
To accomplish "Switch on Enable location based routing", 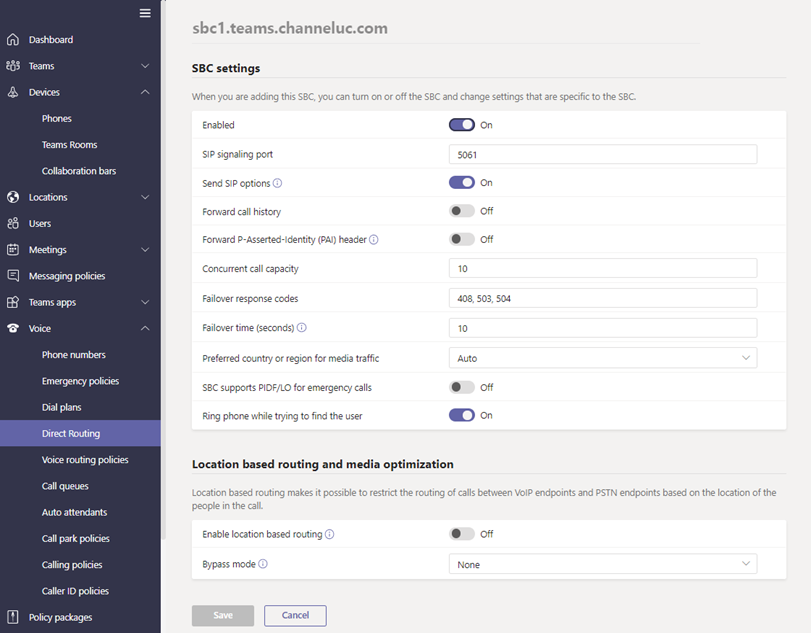I will (x=461, y=534).
